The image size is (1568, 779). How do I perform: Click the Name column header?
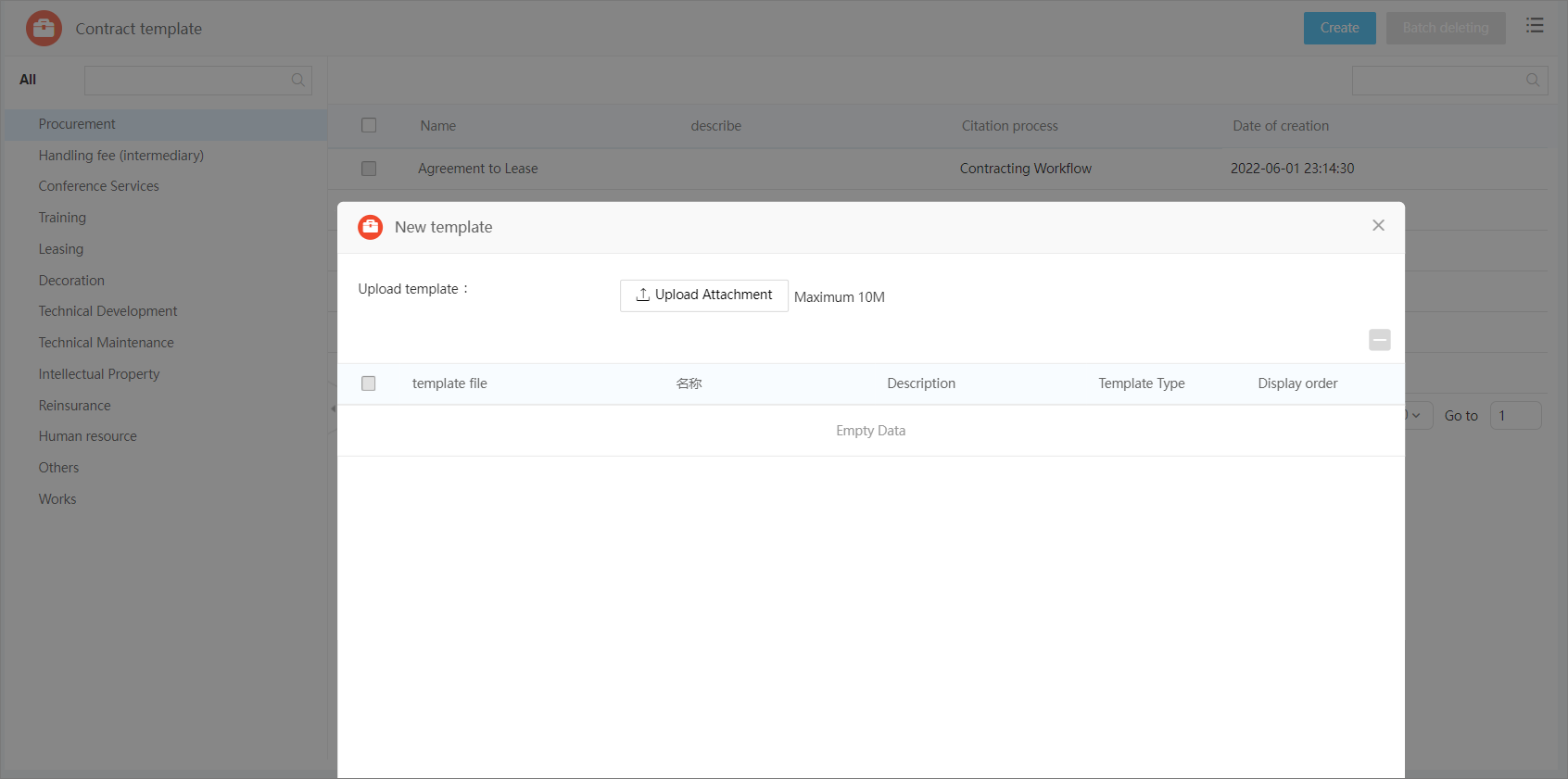tap(438, 126)
